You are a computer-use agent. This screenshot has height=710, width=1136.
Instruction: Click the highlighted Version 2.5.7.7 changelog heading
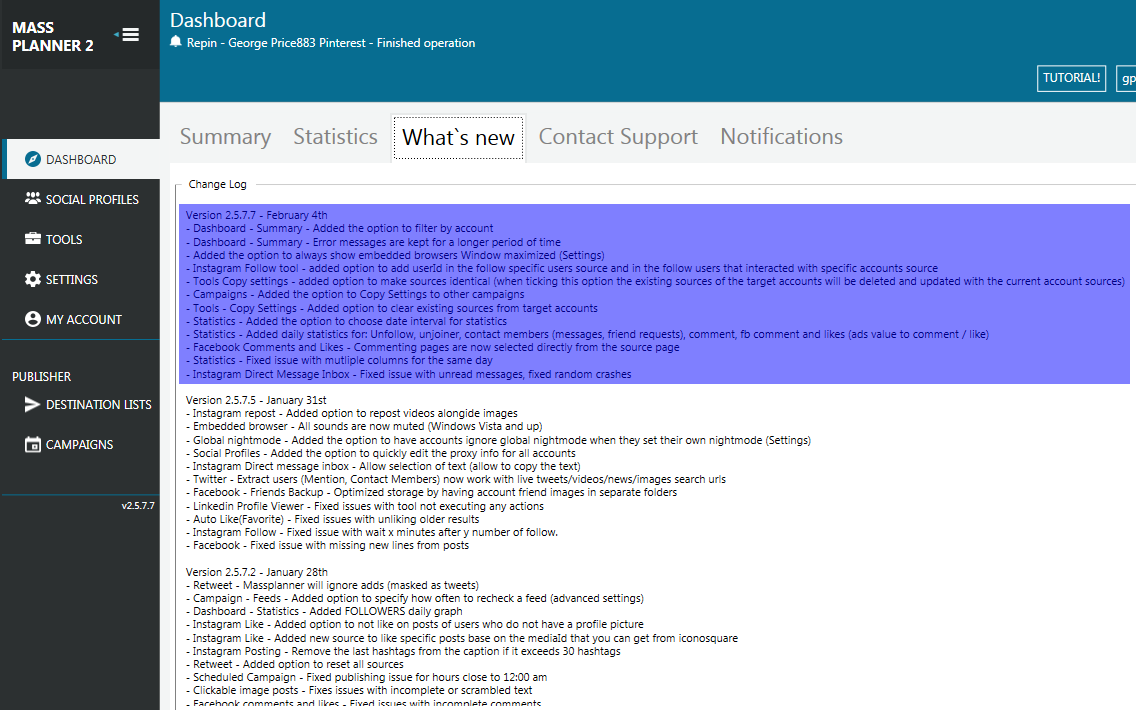(256, 215)
